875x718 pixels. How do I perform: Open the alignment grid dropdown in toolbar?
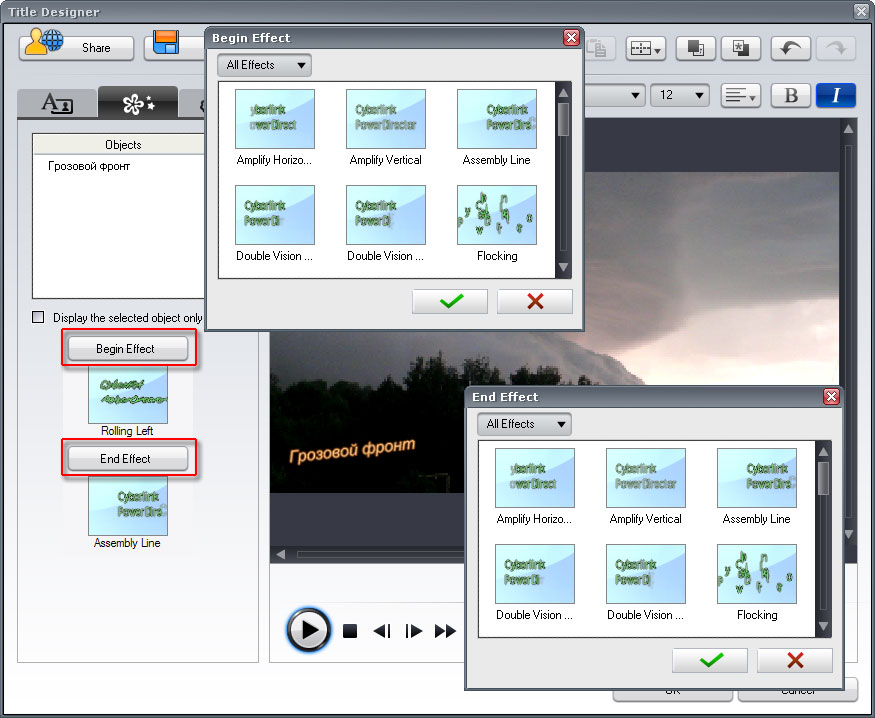pyautogui.click(x=645, y=49)
